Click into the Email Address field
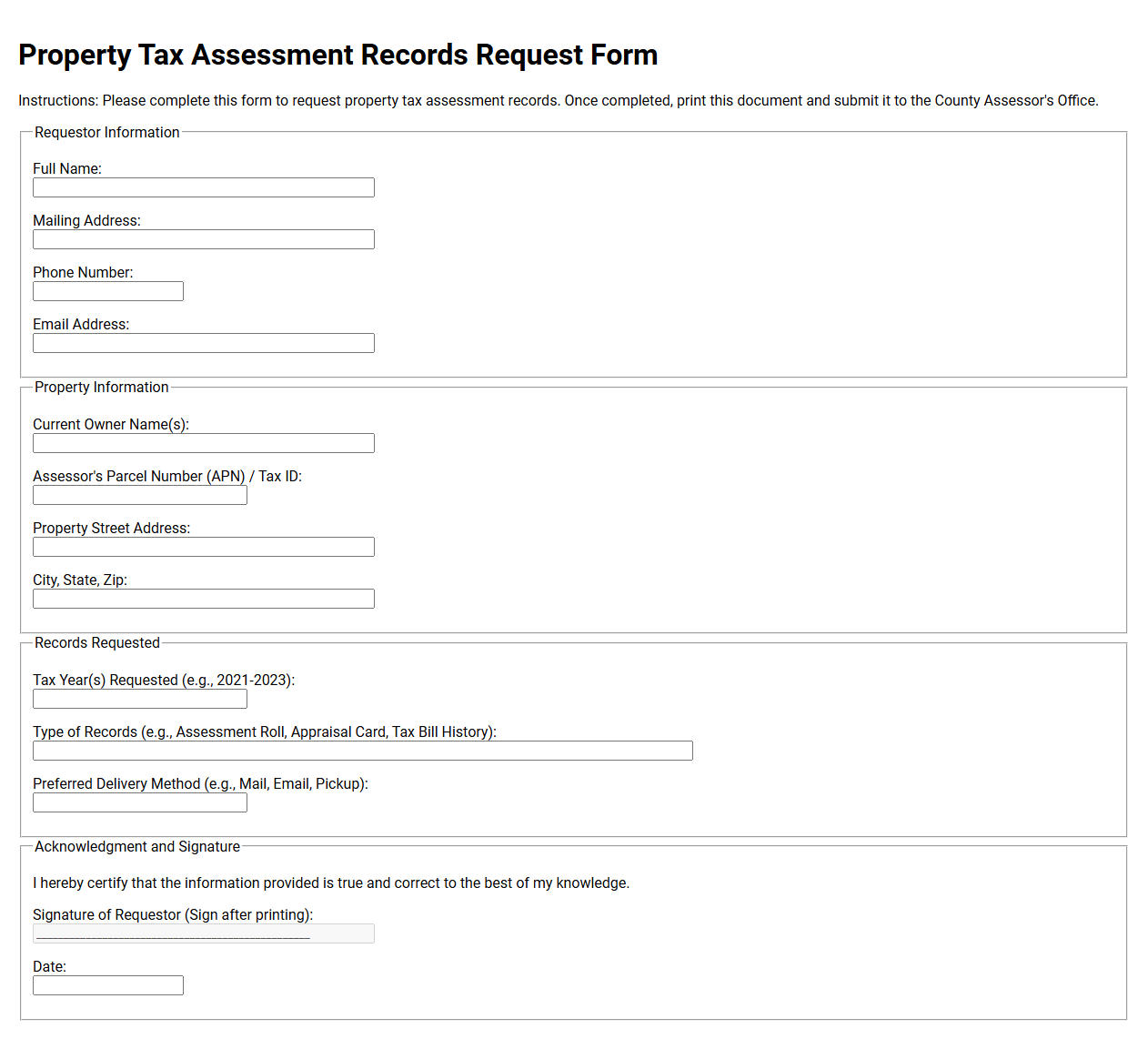Viewport: 1148px width, 1039px height. (x=204, y=343)
